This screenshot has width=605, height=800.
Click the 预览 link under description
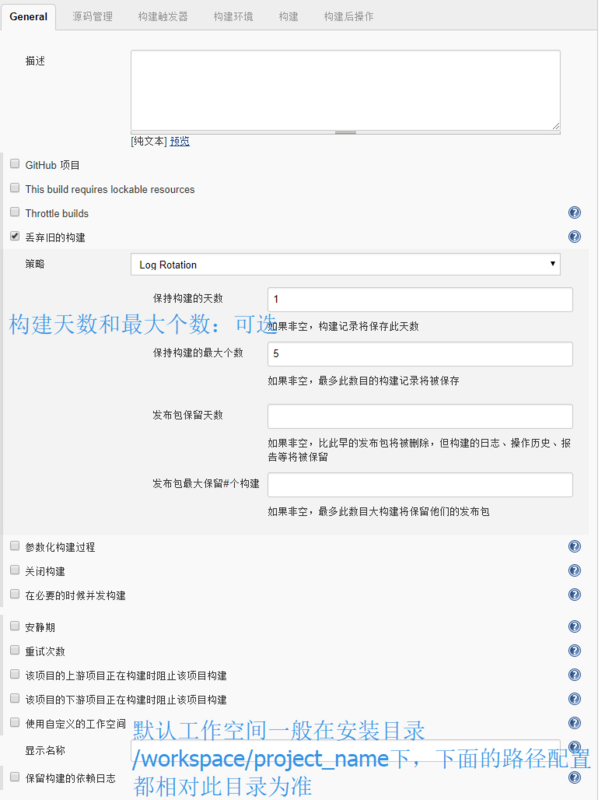[x=180, y=141]
